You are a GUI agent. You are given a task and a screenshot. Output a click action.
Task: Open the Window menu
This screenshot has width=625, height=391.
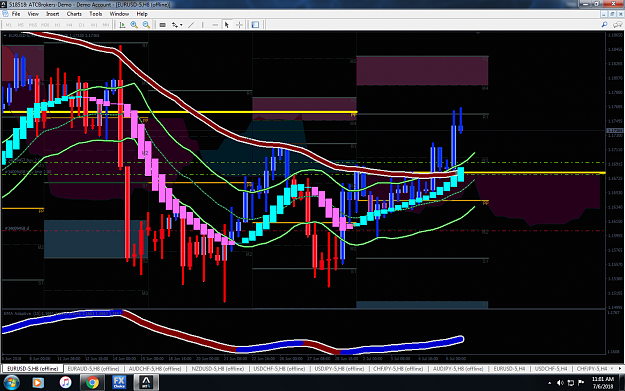click(119, 14)
